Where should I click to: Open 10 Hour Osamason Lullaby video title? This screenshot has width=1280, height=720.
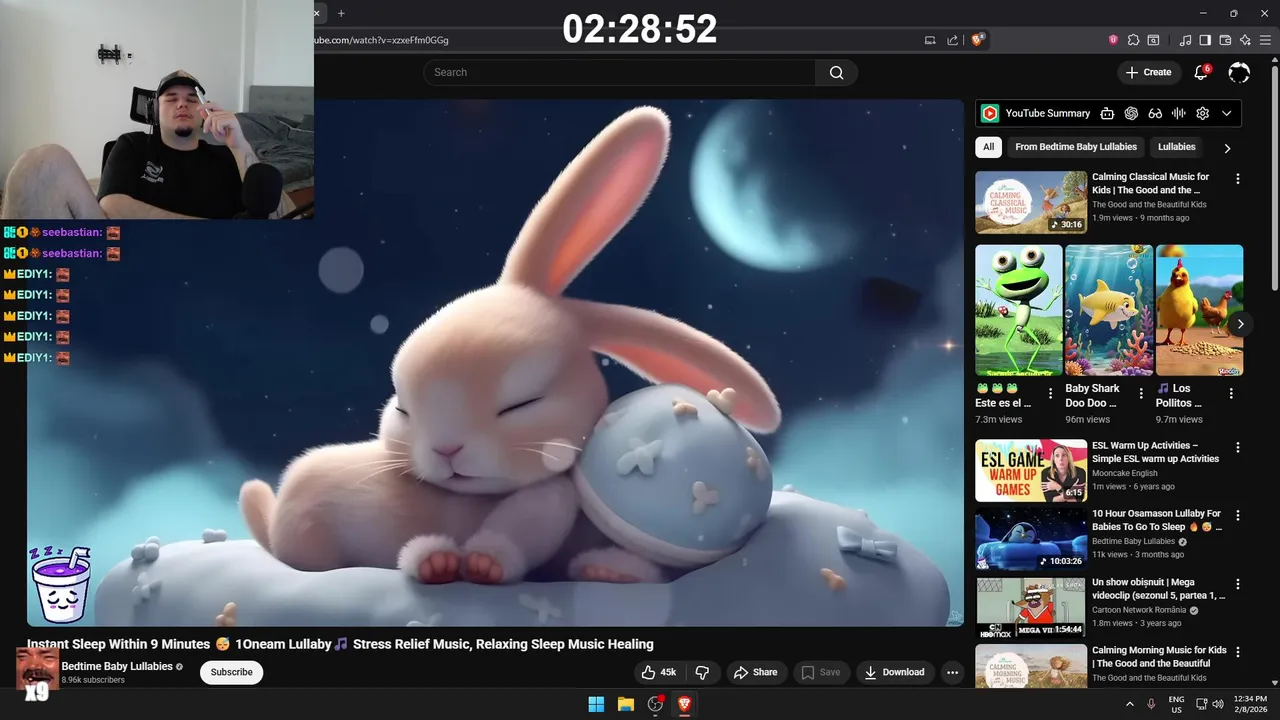point(1157,520)
